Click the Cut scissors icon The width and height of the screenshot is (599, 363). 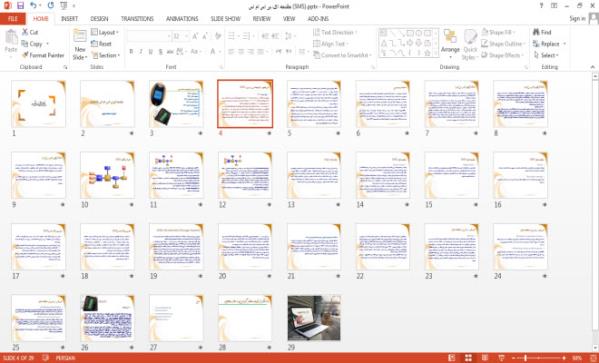(25, 32)
